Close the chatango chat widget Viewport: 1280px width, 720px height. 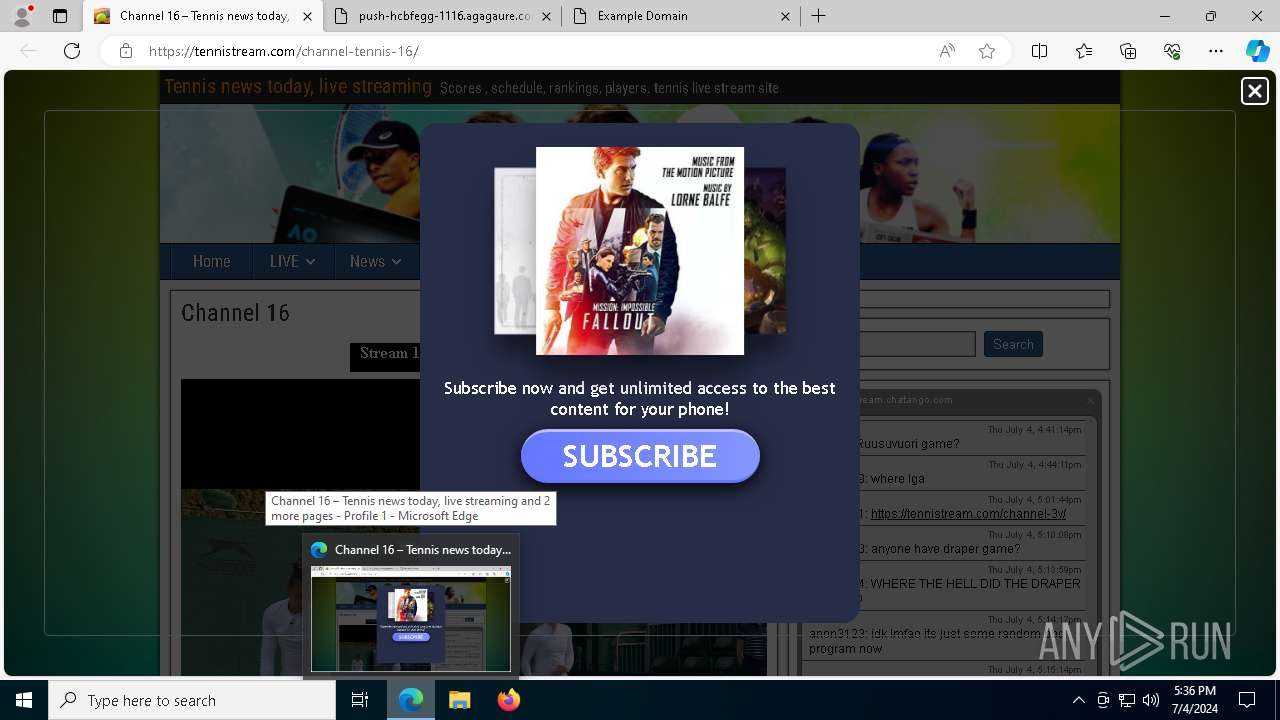click(1090, 400)
